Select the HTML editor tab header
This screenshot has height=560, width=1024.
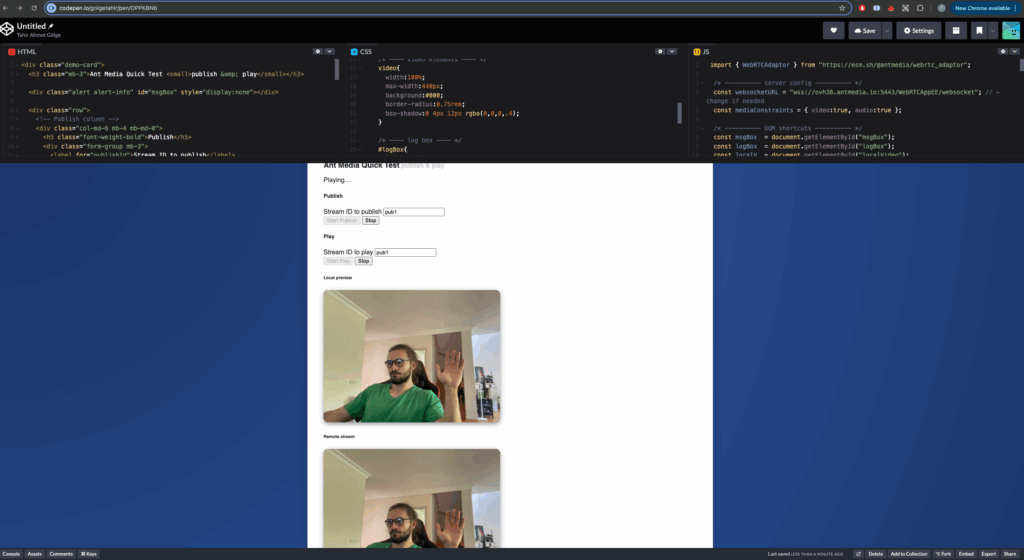point(22,52)
